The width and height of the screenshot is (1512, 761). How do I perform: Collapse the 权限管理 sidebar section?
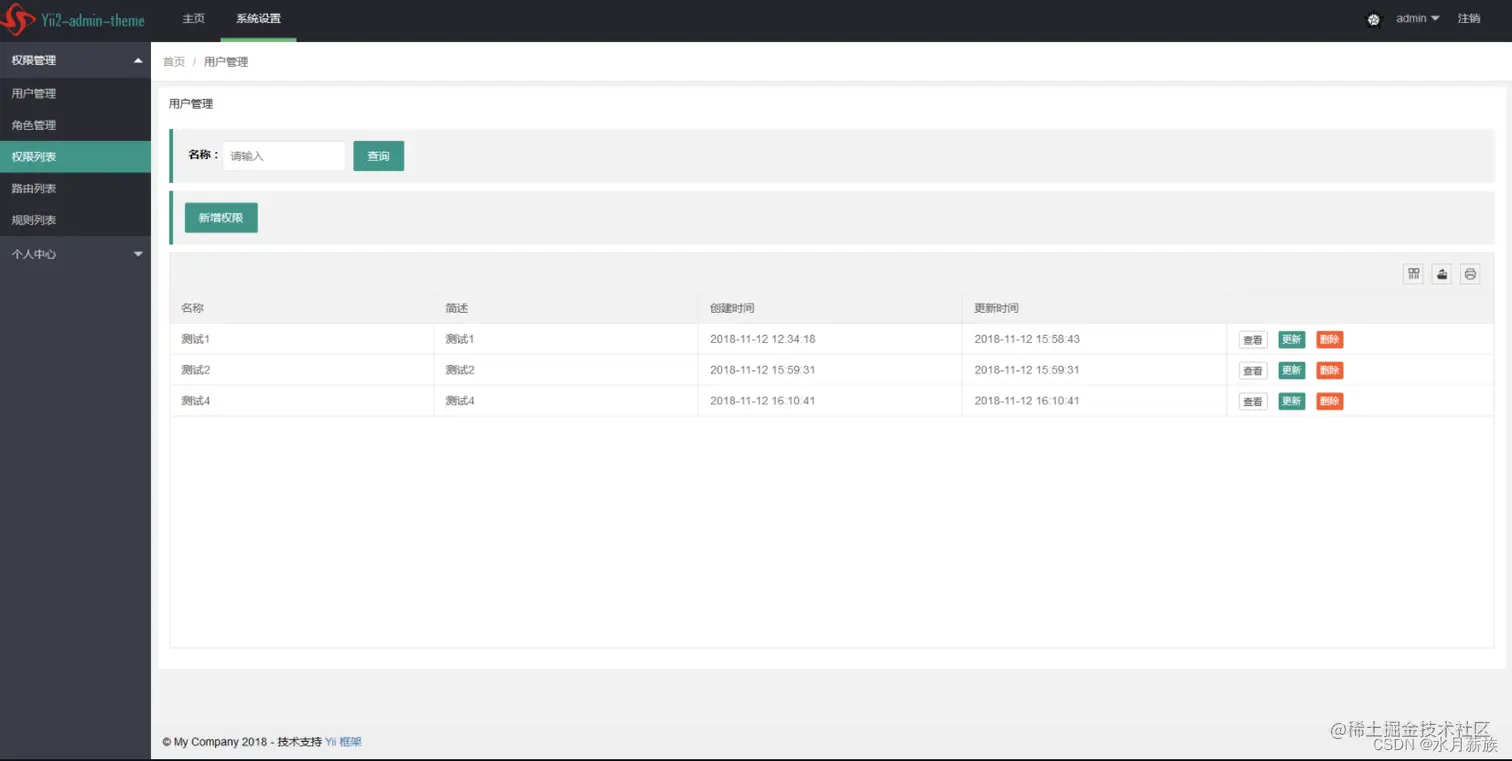click(75, 60)
